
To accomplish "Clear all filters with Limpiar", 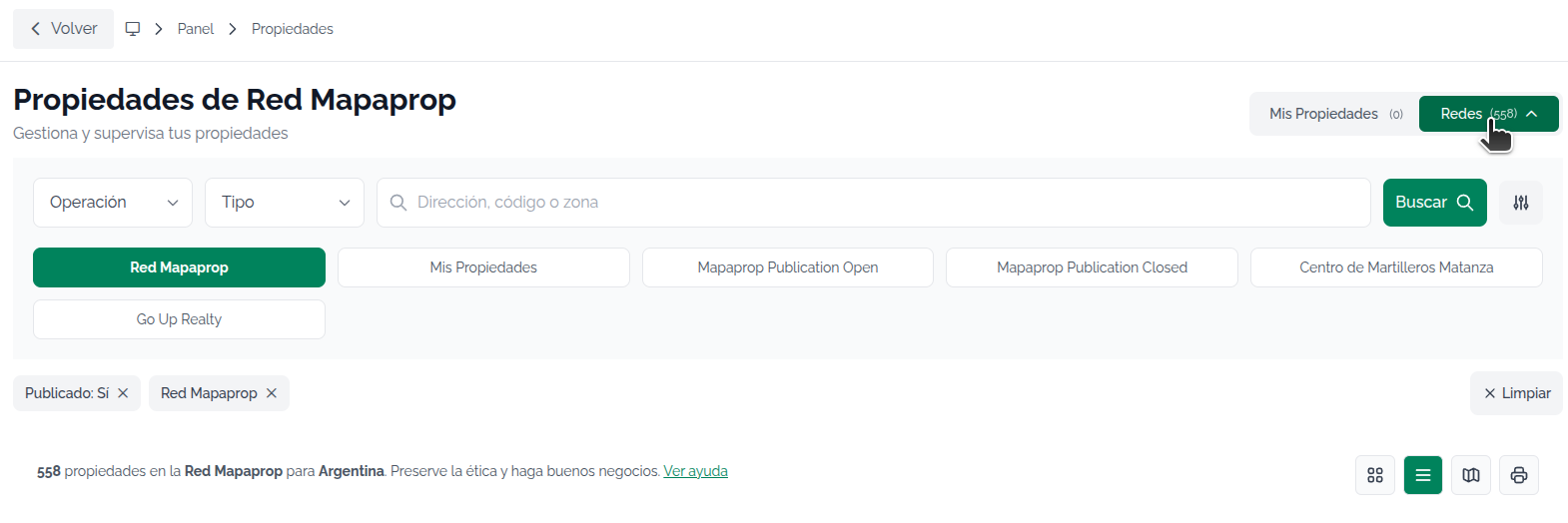I will (1516, 393).
